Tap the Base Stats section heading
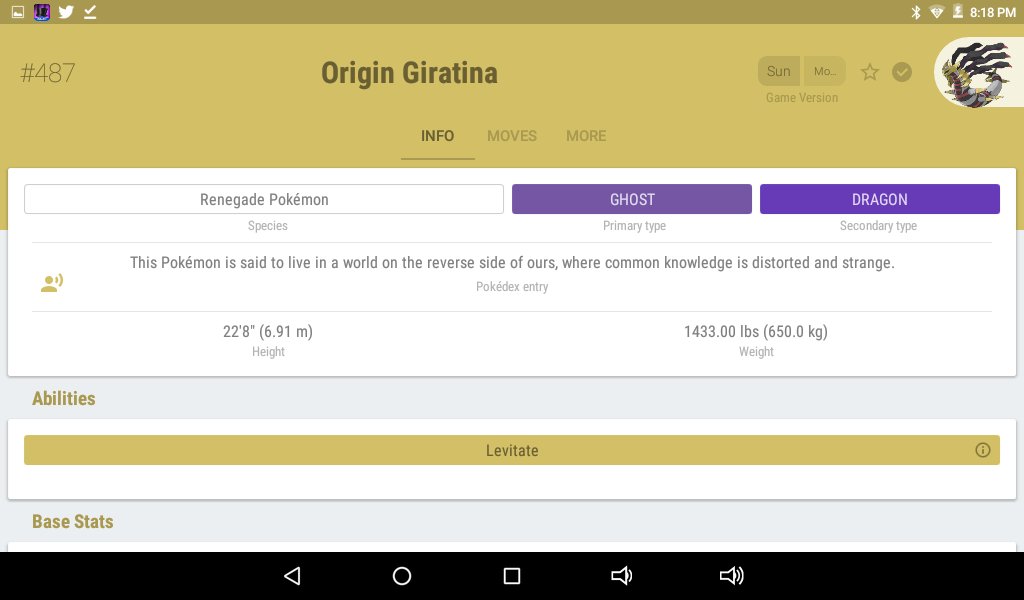The height and width of the screenshot is (600, 1024). click(72, 521)
